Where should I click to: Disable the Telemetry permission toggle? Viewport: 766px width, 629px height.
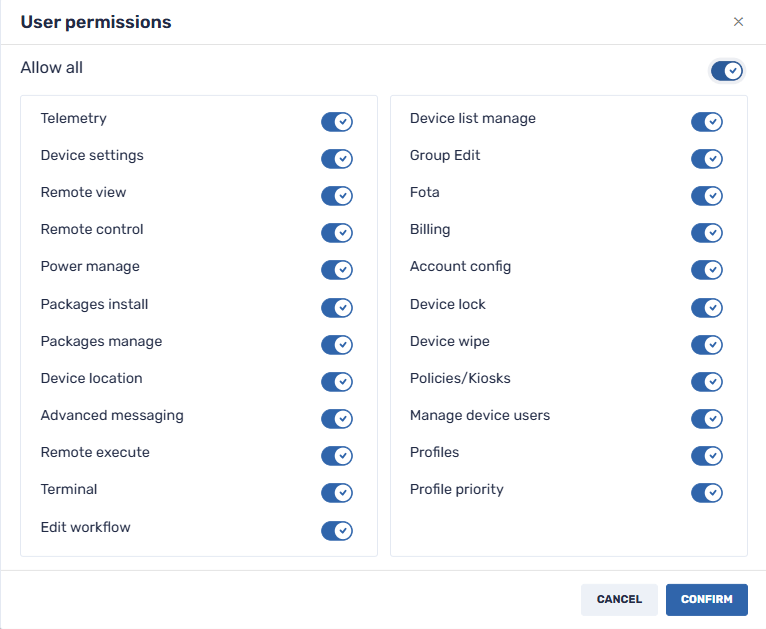pos(337,122)
